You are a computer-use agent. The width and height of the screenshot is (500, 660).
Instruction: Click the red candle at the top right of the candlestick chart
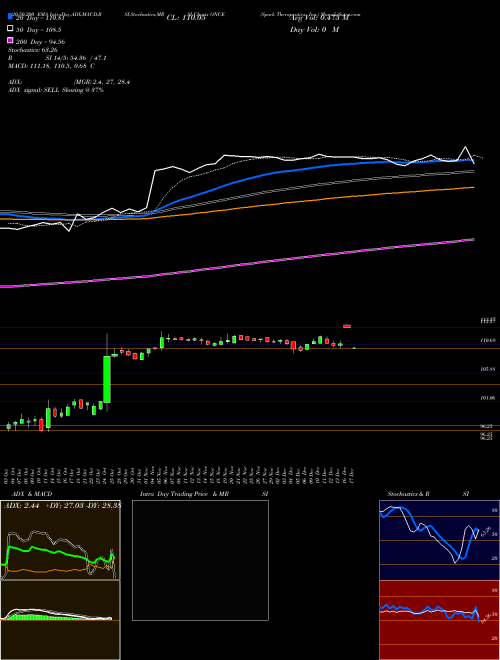(347, 326)
